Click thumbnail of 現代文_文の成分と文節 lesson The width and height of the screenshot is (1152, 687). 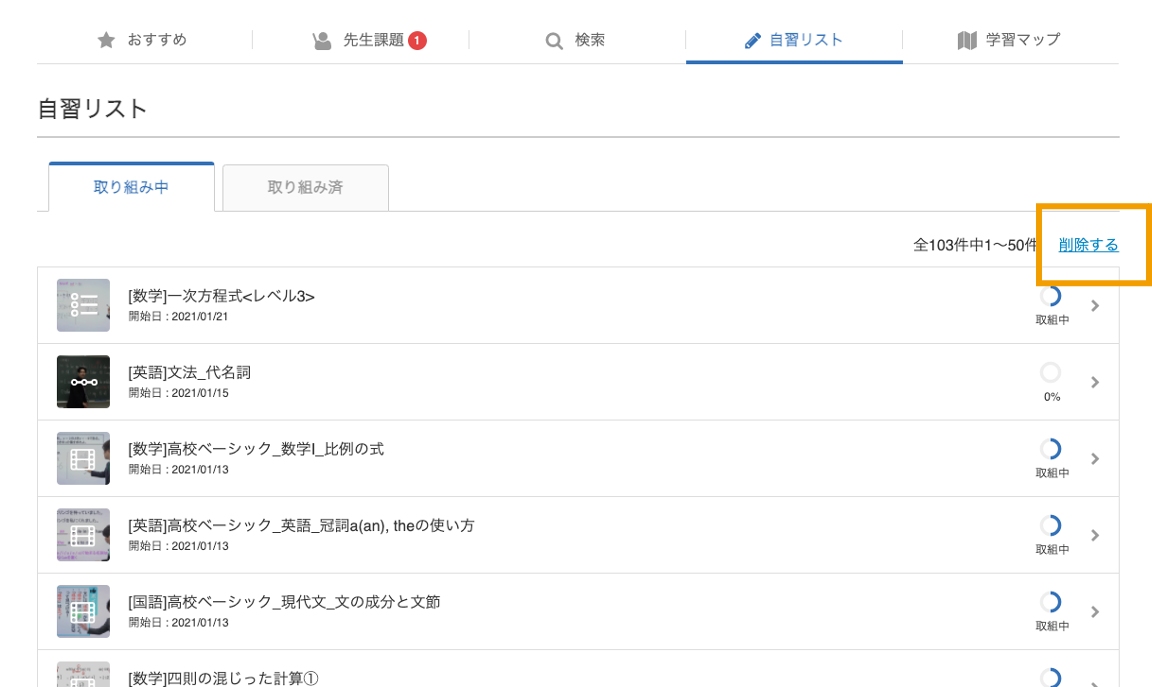pos(84,611)
